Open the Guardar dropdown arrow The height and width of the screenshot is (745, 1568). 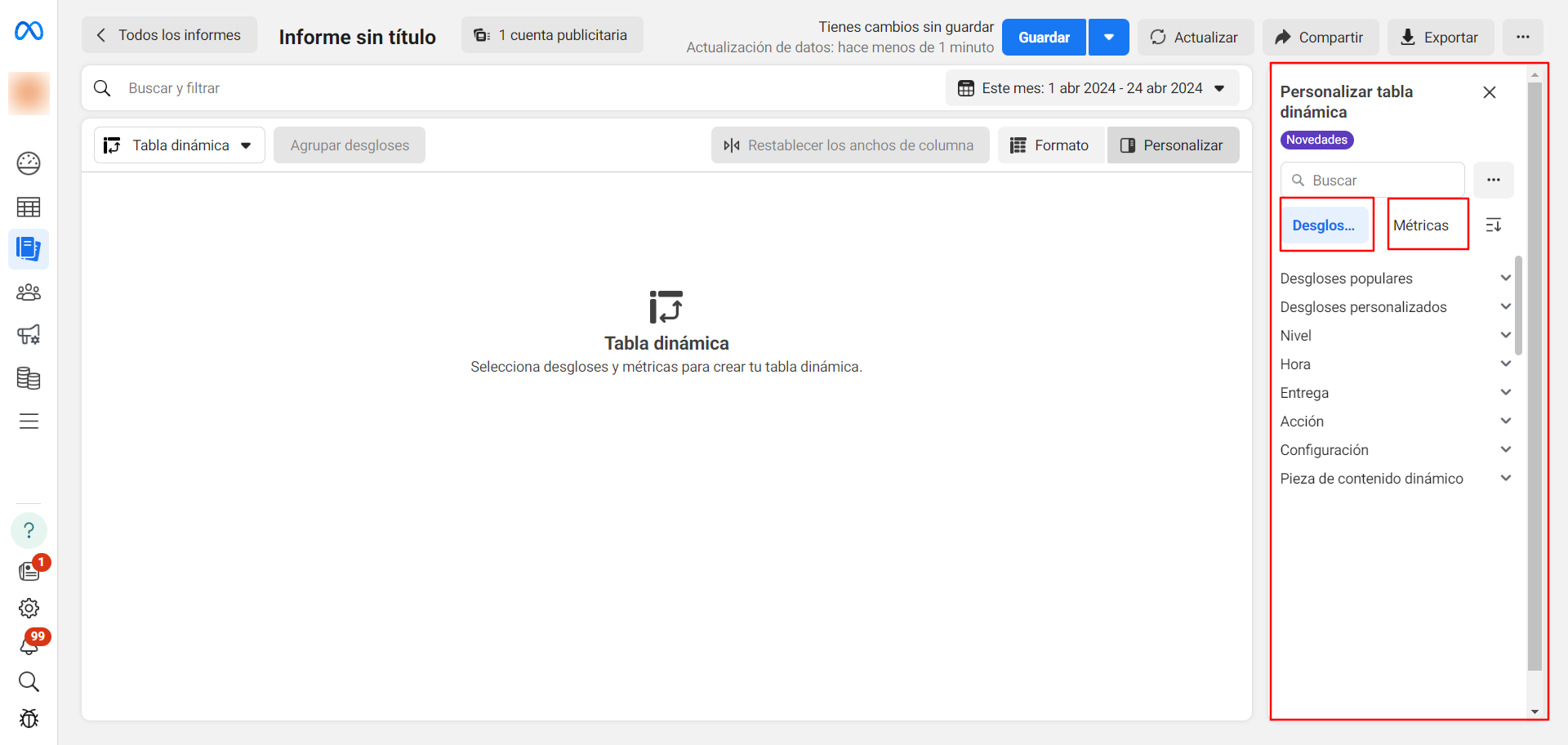click(1109, 37)
